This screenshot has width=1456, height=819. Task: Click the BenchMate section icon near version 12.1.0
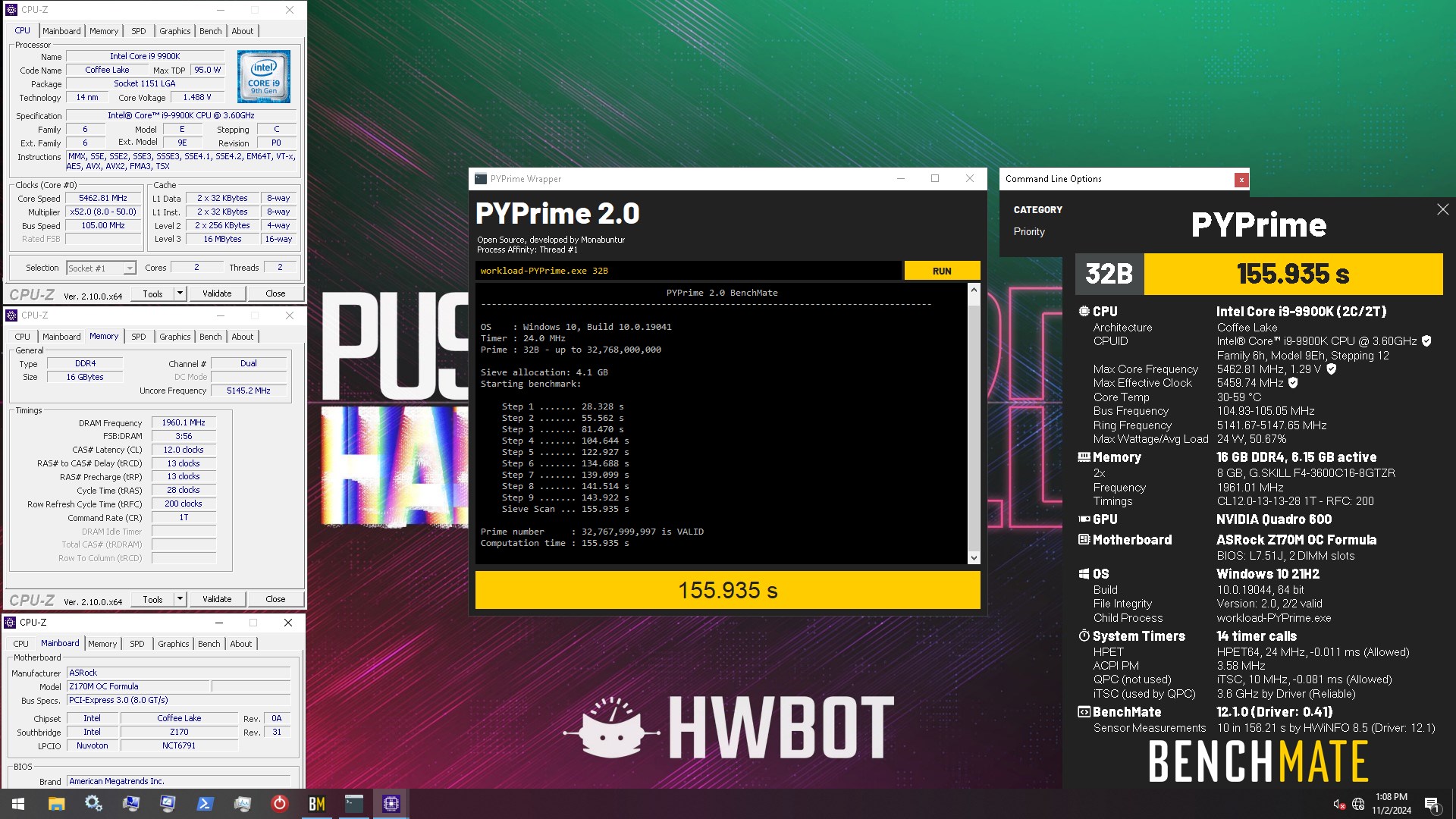(1084, 712)
